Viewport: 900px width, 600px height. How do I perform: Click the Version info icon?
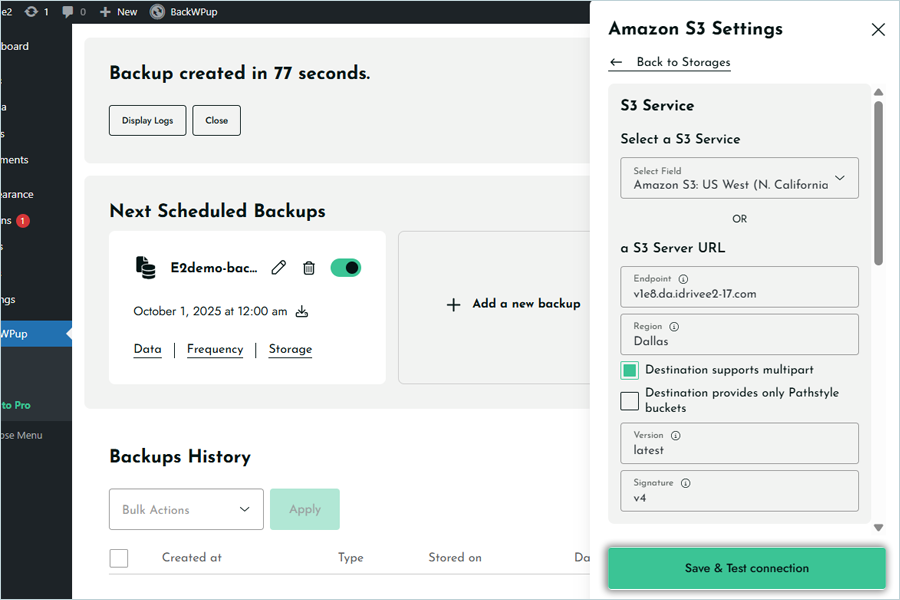coord(675,435)
